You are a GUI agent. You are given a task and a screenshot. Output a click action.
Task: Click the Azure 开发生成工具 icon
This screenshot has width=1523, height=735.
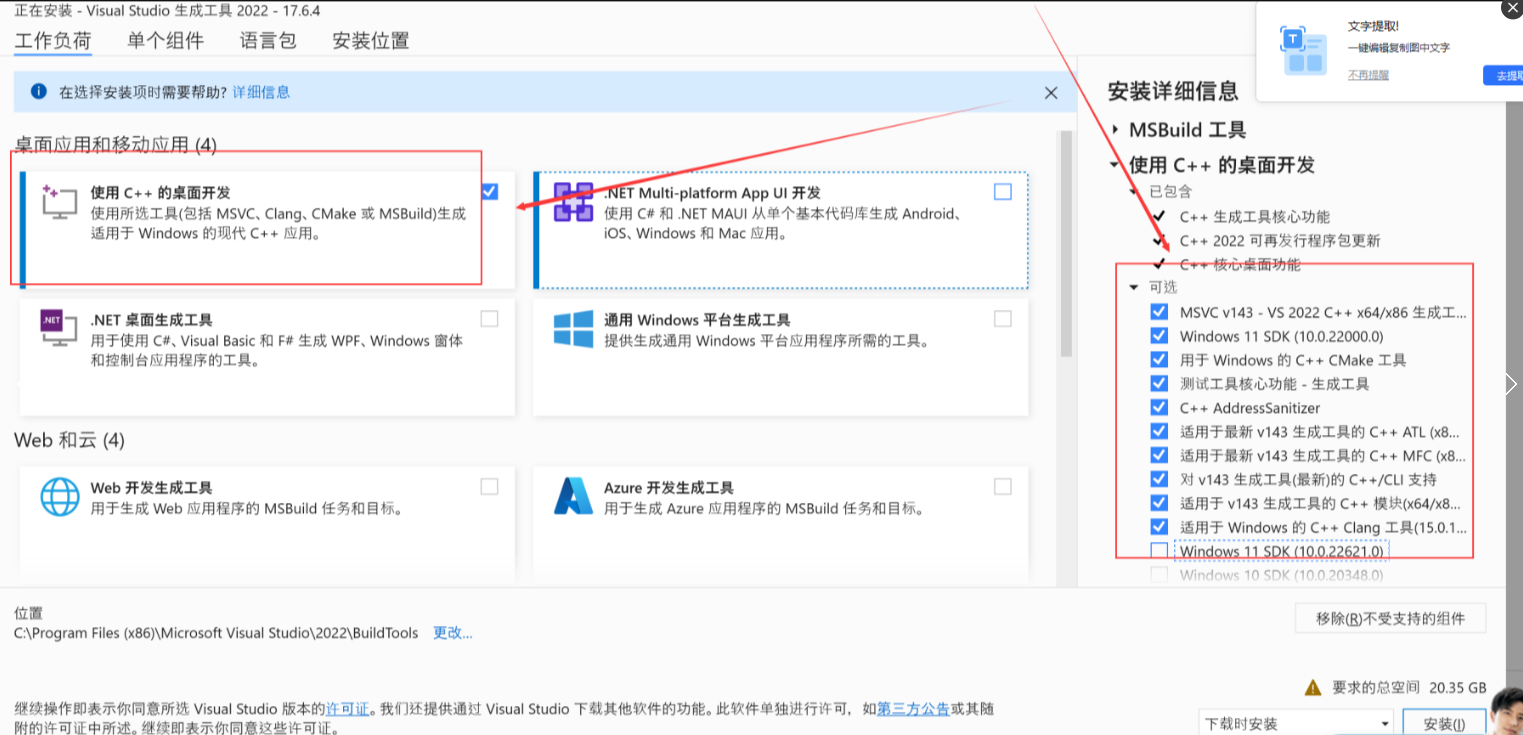click(573, 496)
